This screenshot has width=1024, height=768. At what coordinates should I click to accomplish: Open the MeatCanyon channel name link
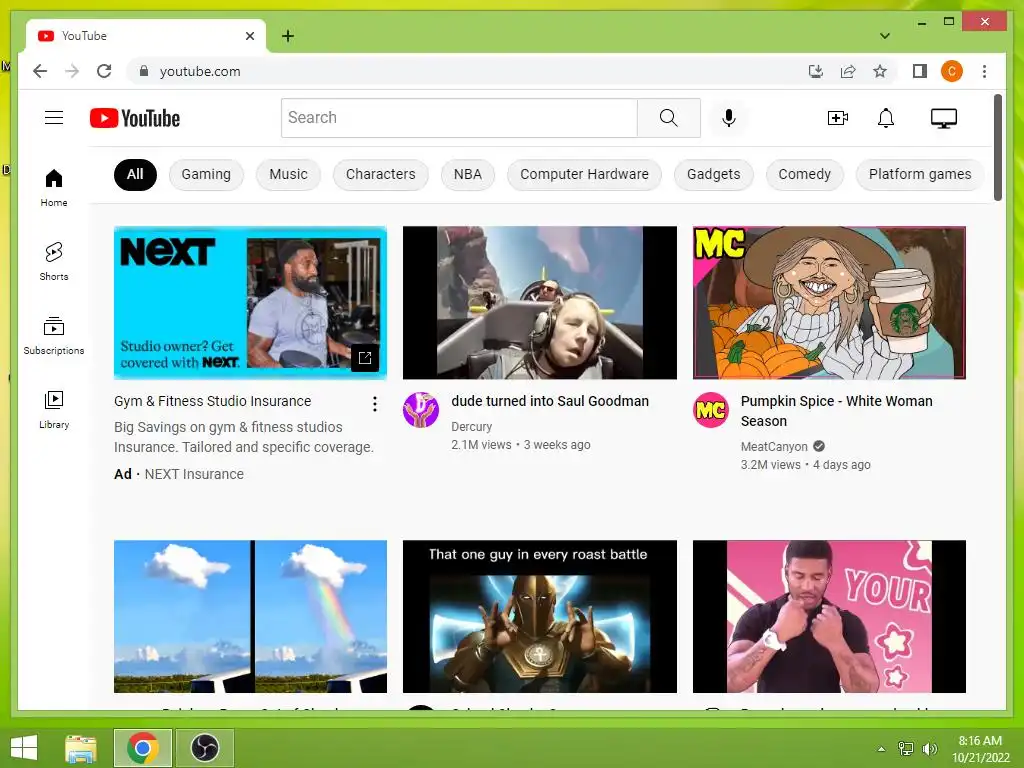(774, 447)
